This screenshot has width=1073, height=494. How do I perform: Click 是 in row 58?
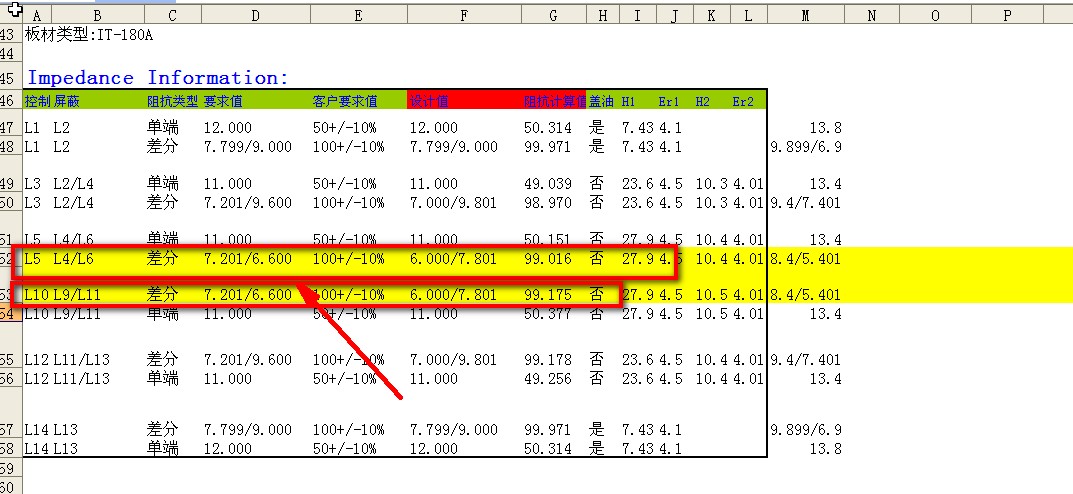coord(597,449)
